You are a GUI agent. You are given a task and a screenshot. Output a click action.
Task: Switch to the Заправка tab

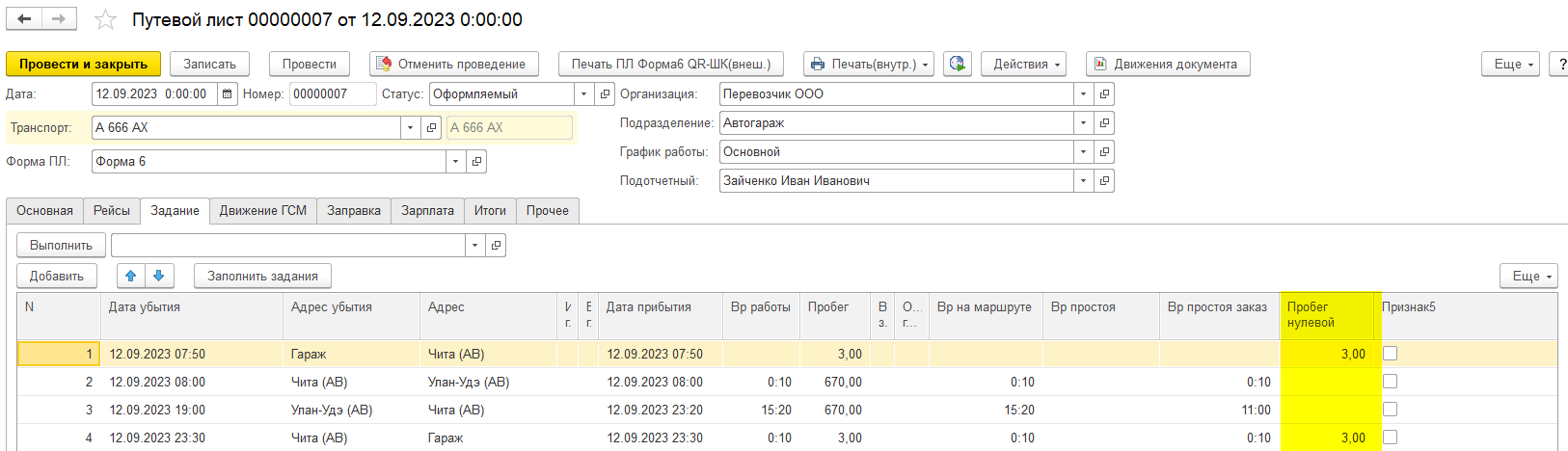(353, 211)
